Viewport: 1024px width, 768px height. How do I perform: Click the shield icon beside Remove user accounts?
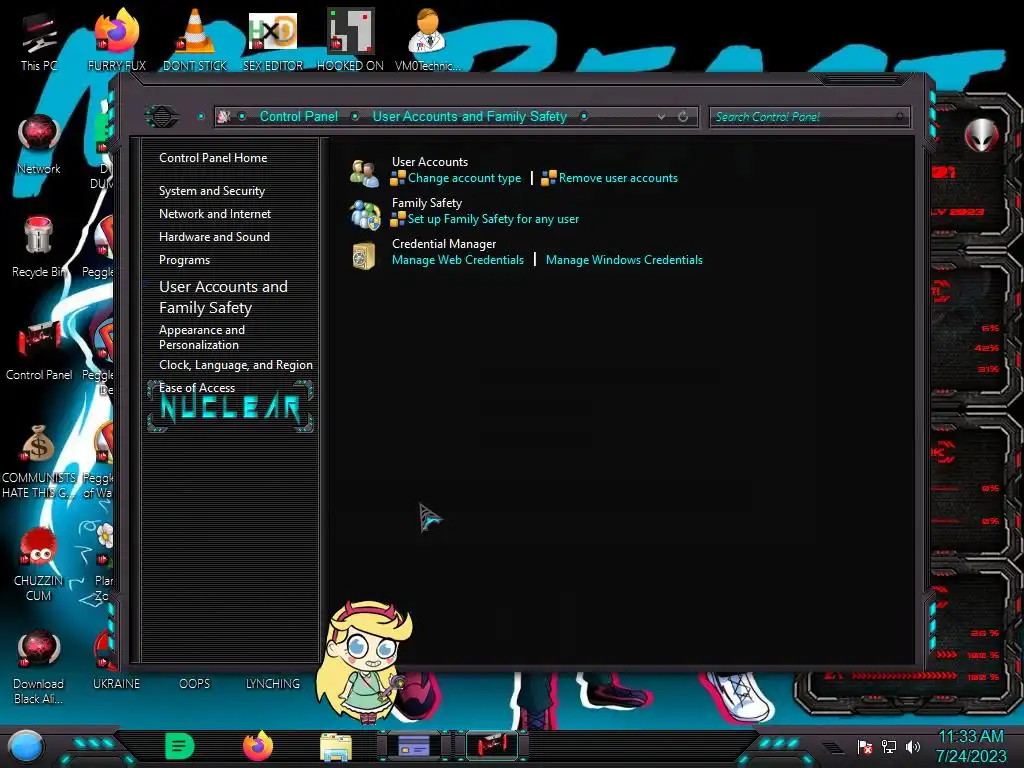[x=549, y=178]
